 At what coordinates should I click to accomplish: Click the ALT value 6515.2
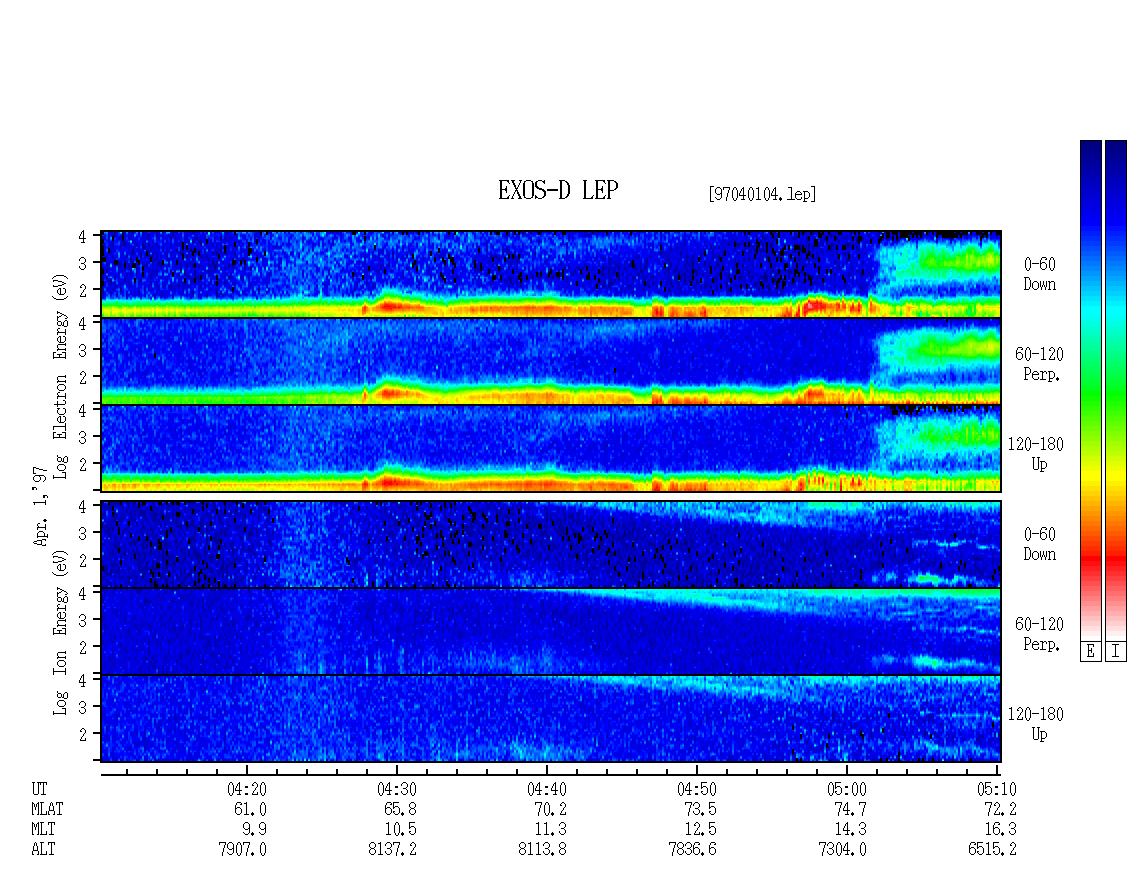pos(992,849)
